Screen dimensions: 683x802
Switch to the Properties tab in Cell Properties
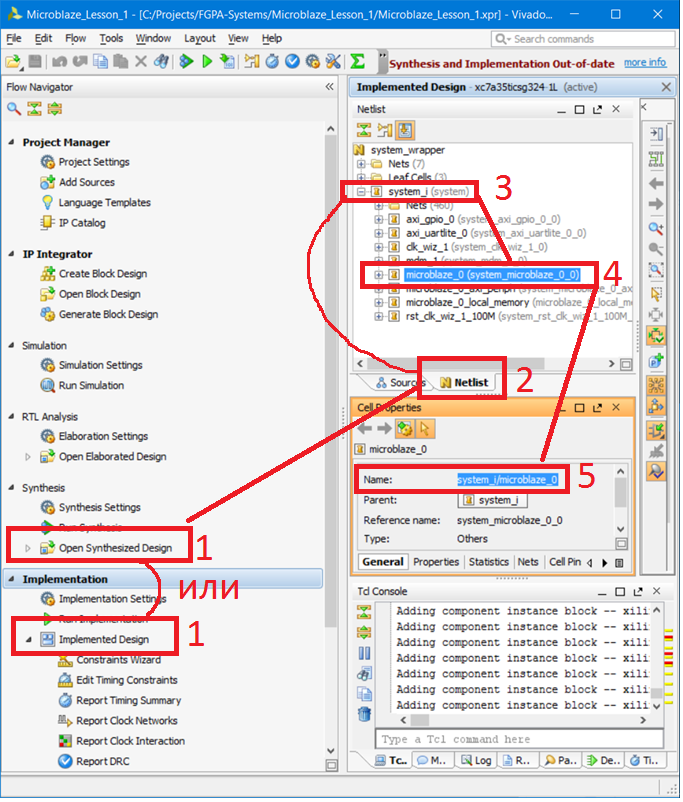[x=436, y=562]
